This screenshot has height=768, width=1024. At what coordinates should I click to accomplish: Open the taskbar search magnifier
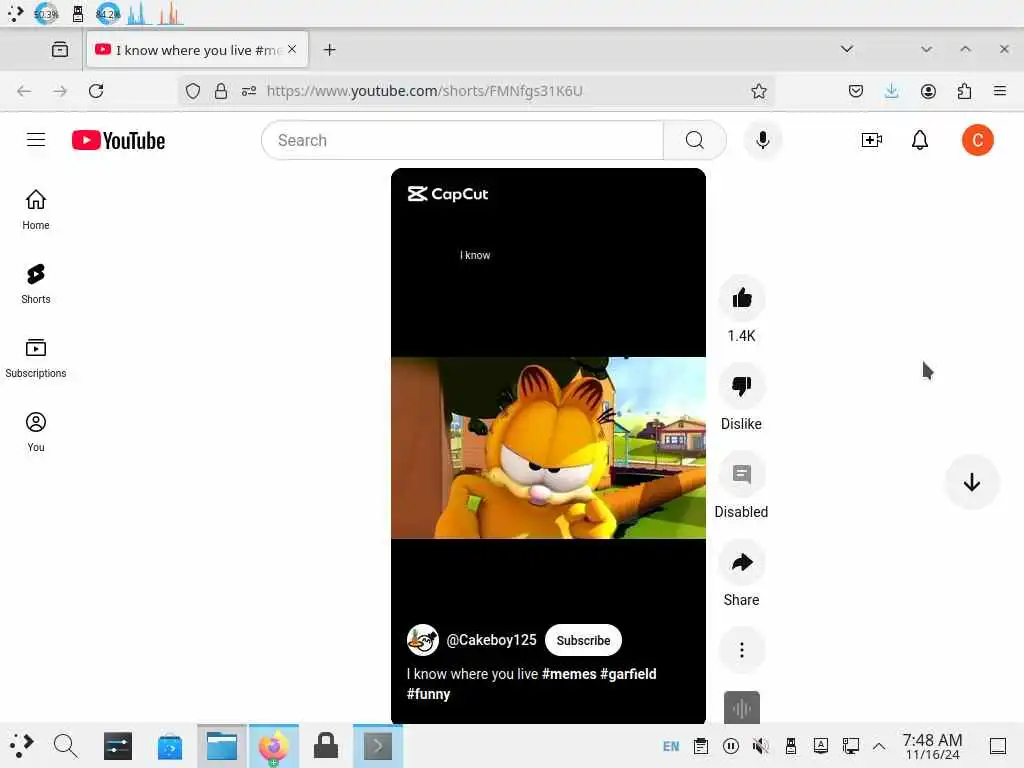point(65,746)
